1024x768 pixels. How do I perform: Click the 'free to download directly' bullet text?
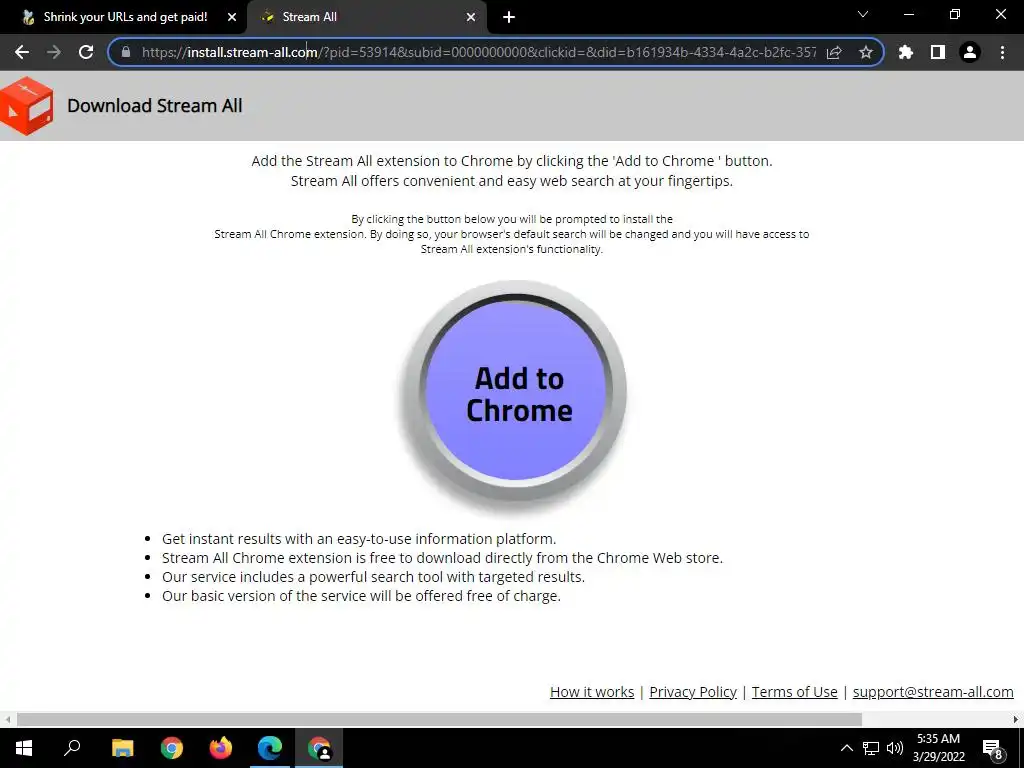pyautogui.click(x=443, y=558)
